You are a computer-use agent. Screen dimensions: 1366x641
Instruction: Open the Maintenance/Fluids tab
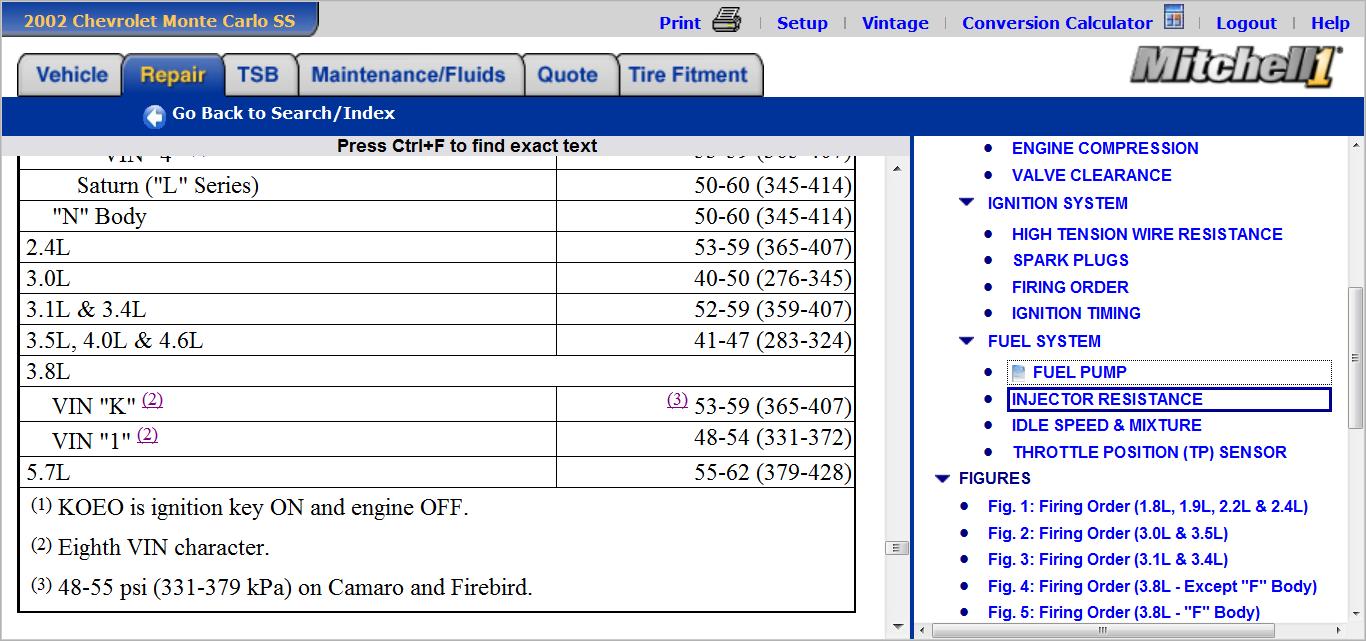[408, 75]
